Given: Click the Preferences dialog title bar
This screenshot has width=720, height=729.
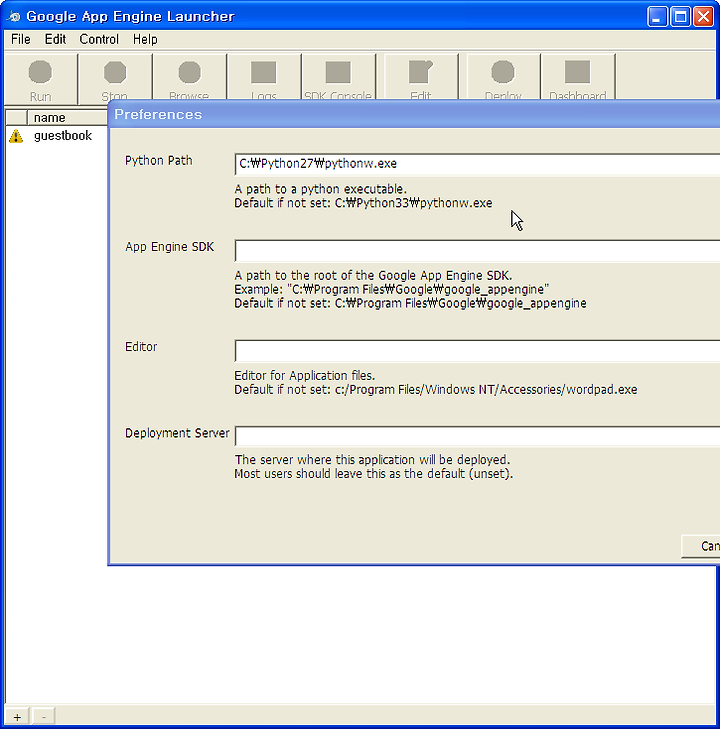Looking at the screenshot, I should (x=414, y=114).
